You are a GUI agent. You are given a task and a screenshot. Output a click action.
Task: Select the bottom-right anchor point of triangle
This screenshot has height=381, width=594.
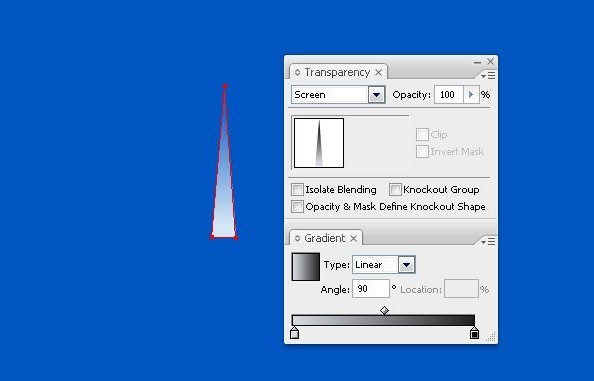236,237
